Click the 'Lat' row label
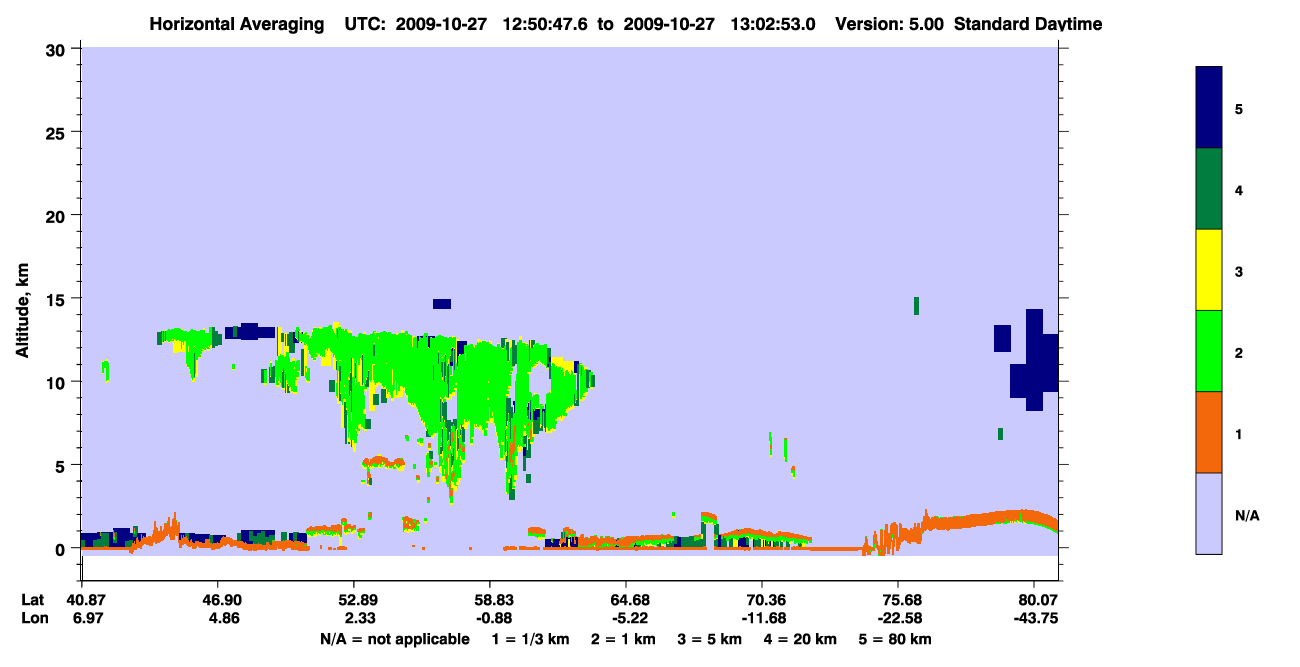Screen dimensions: 1300x667 33,600
